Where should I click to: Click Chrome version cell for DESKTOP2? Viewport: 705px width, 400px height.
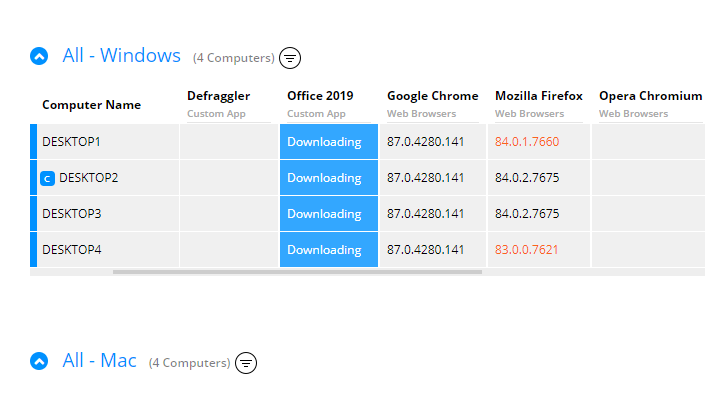point(425,178)
